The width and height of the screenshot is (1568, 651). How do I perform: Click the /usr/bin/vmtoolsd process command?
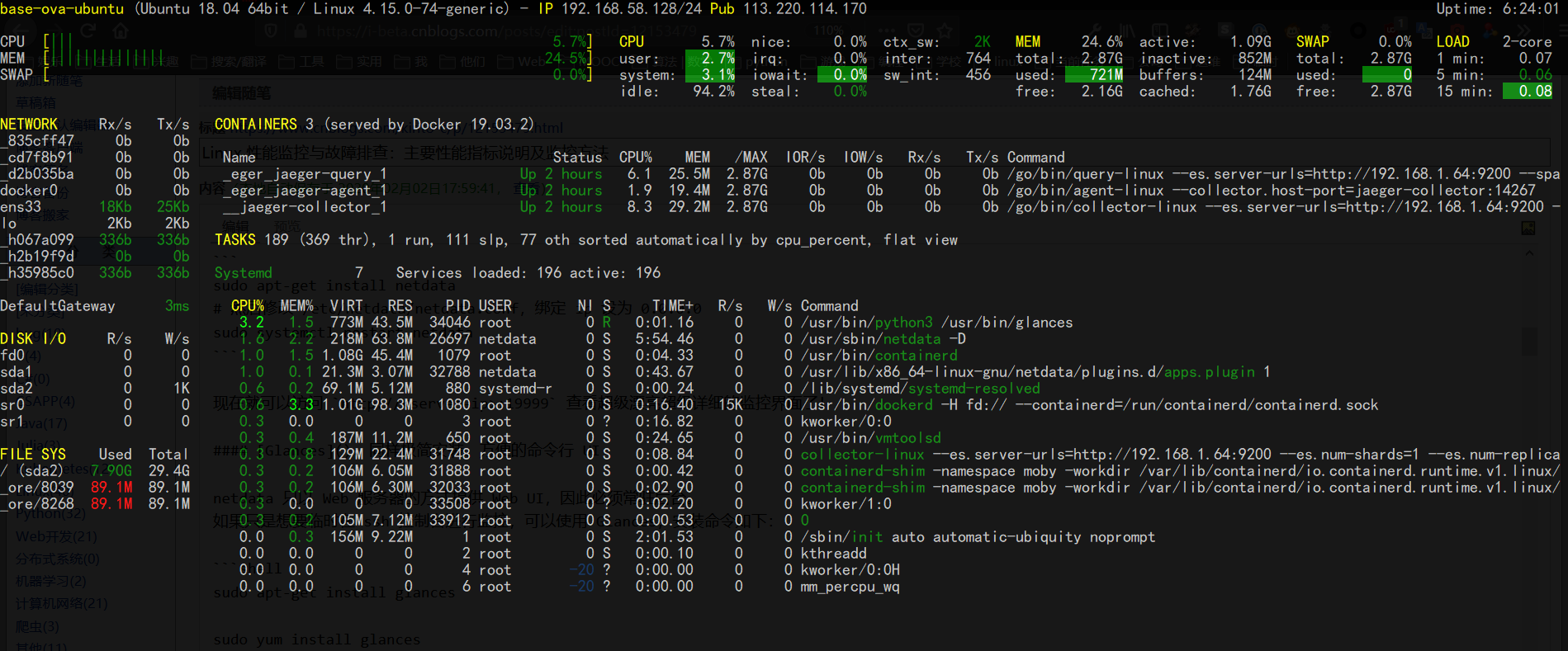coord(870,438)
